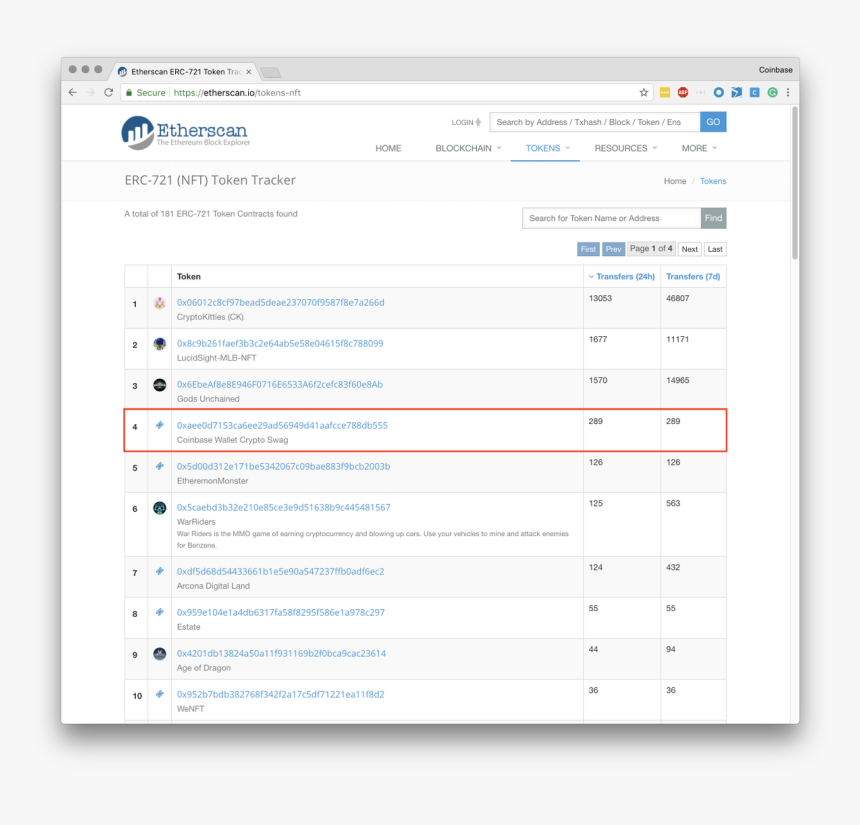Click the WarRiders token icon
Screen dimensions: 860x825
click(x=160, y=508)
